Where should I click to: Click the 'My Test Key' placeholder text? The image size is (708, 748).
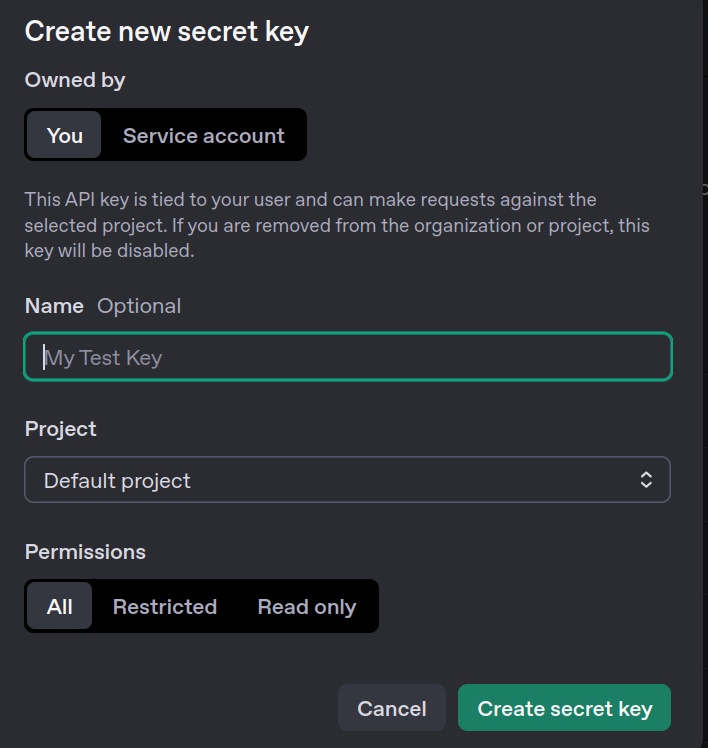(103, 357)
